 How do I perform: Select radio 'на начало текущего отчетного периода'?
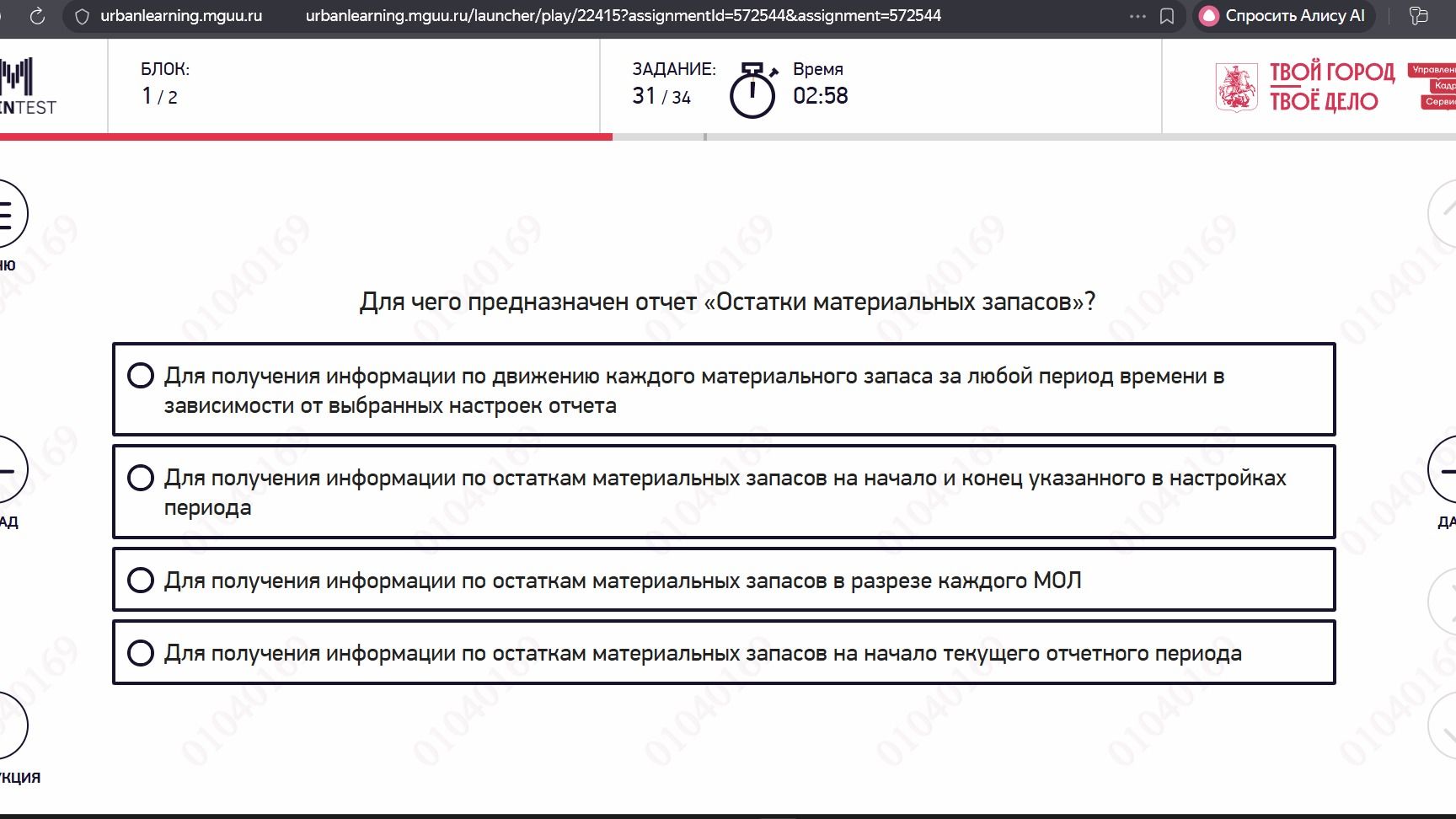[140, 653]
